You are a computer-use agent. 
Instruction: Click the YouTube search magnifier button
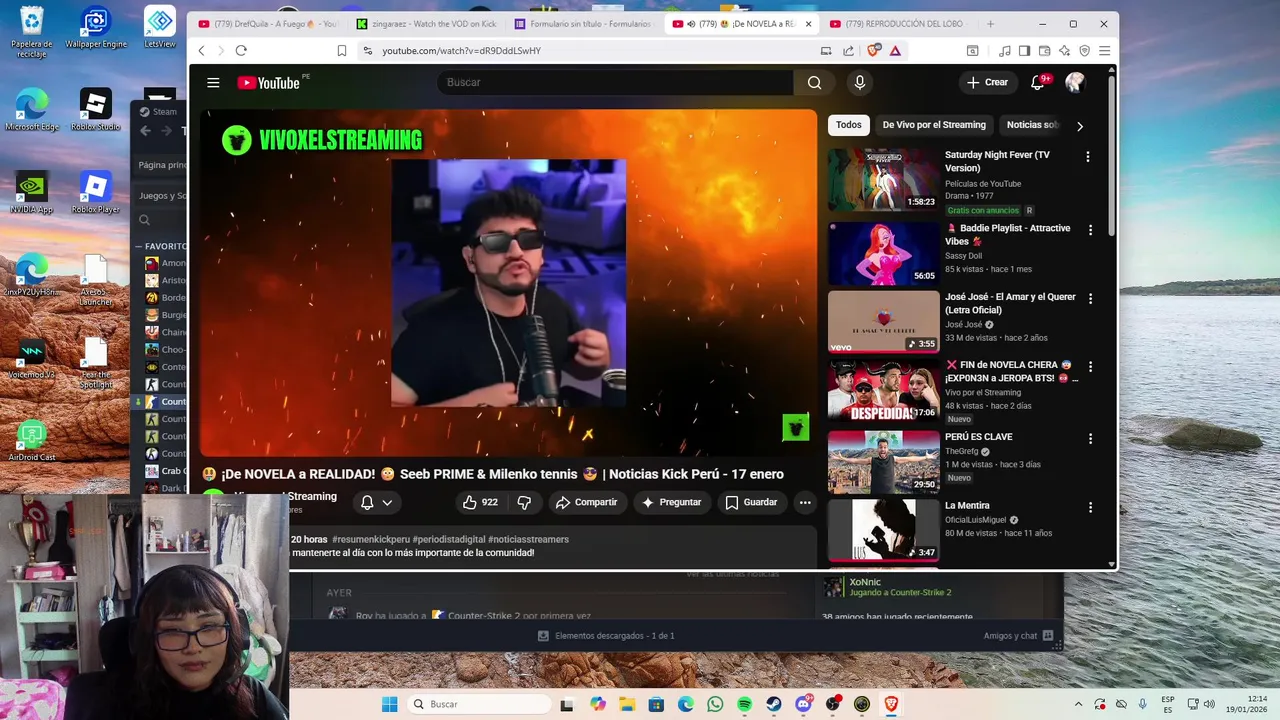pyautogui.click(x=814, y=83)
